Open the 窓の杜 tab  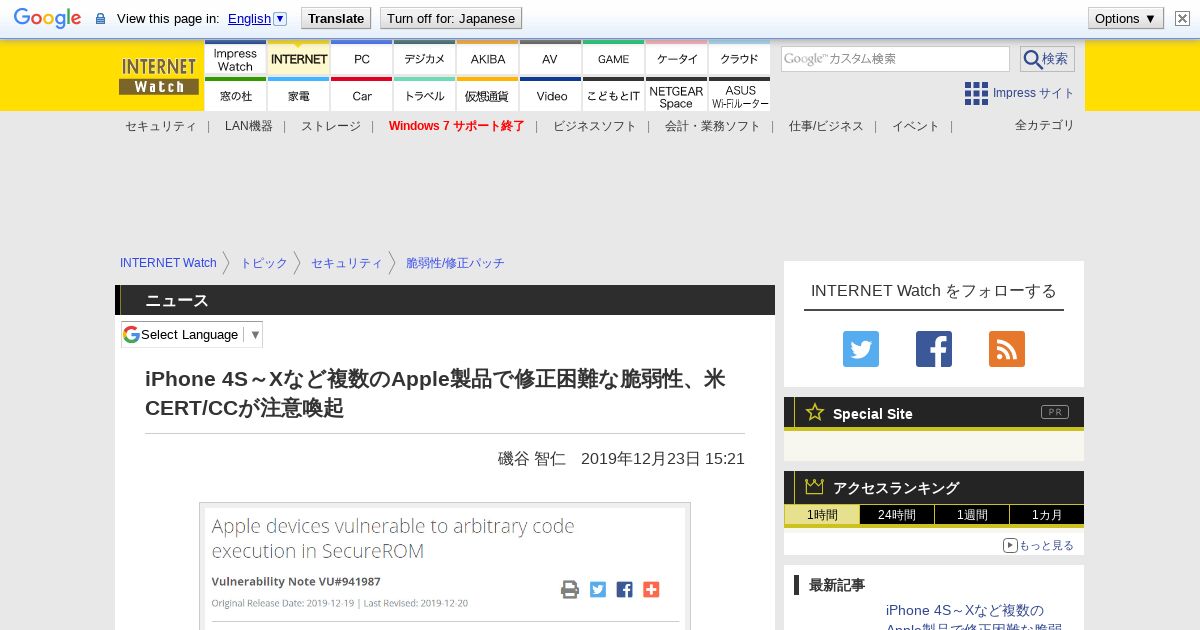click(235, 95)
